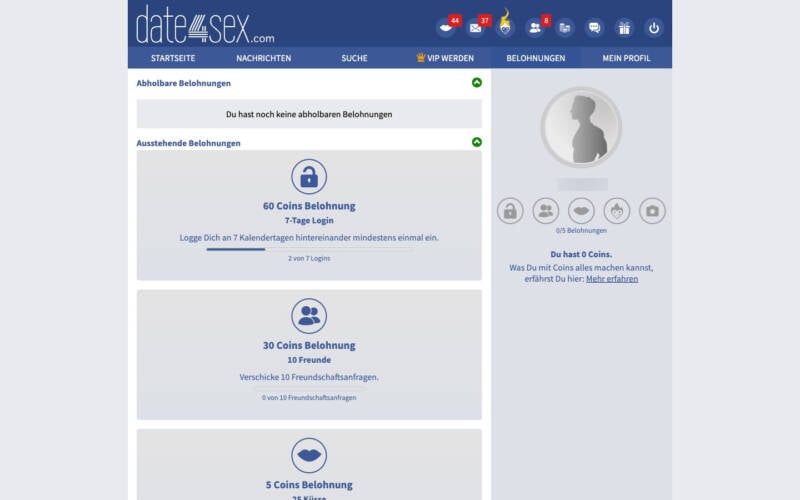
Task: Click the 5 Coins Belohnung title
Action: 309,485
